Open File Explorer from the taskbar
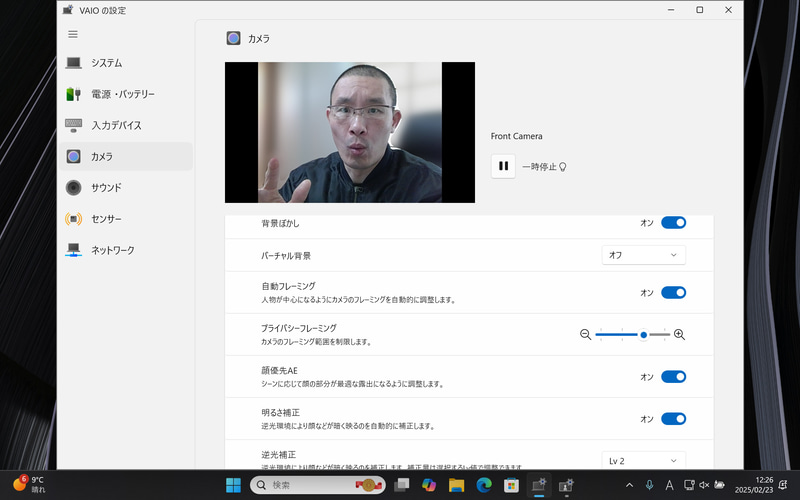The width and height of the screenshot is (800, 500). [456, 485]
